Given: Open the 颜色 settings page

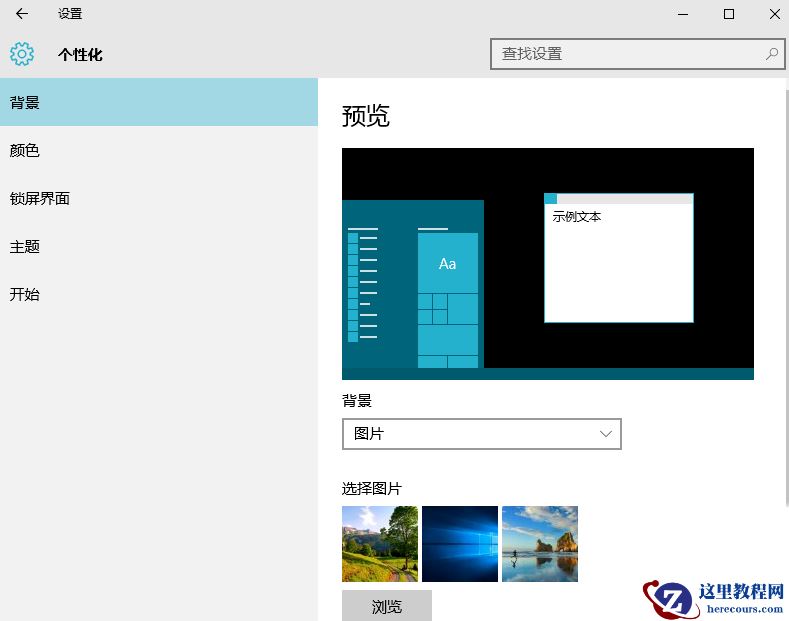Looking at the screenshot, I should (x=159, y=150).
